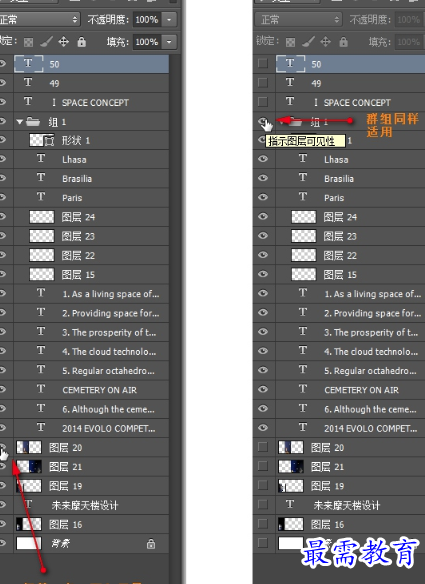Select 图层 24 thumbnail in left panel
This screenshot has height=584, width=425.
coord(42,217)
